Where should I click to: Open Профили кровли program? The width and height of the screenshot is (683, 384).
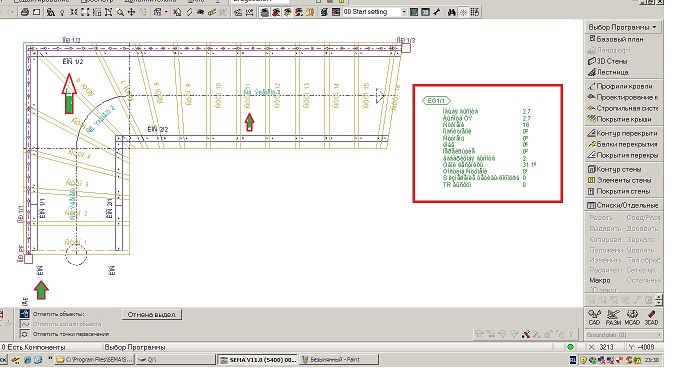pyautogui.click(x=620, y=86)
